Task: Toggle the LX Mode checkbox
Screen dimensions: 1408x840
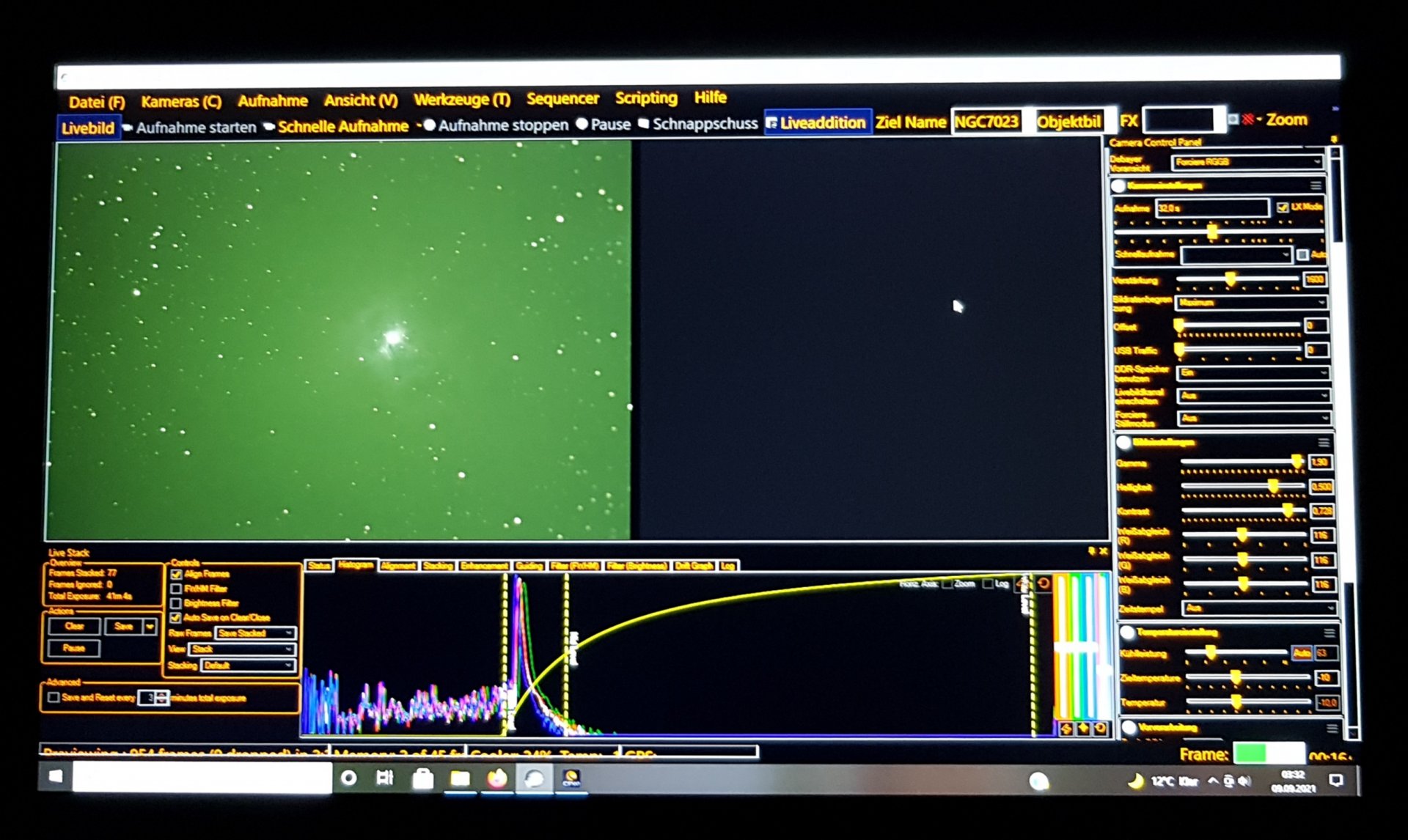Action: pos(1283,207)
